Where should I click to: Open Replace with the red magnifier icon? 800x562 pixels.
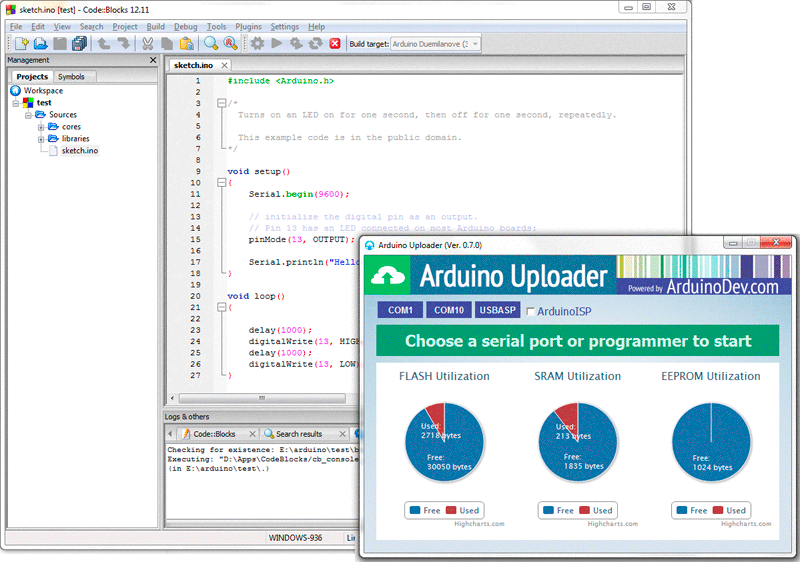230,44
